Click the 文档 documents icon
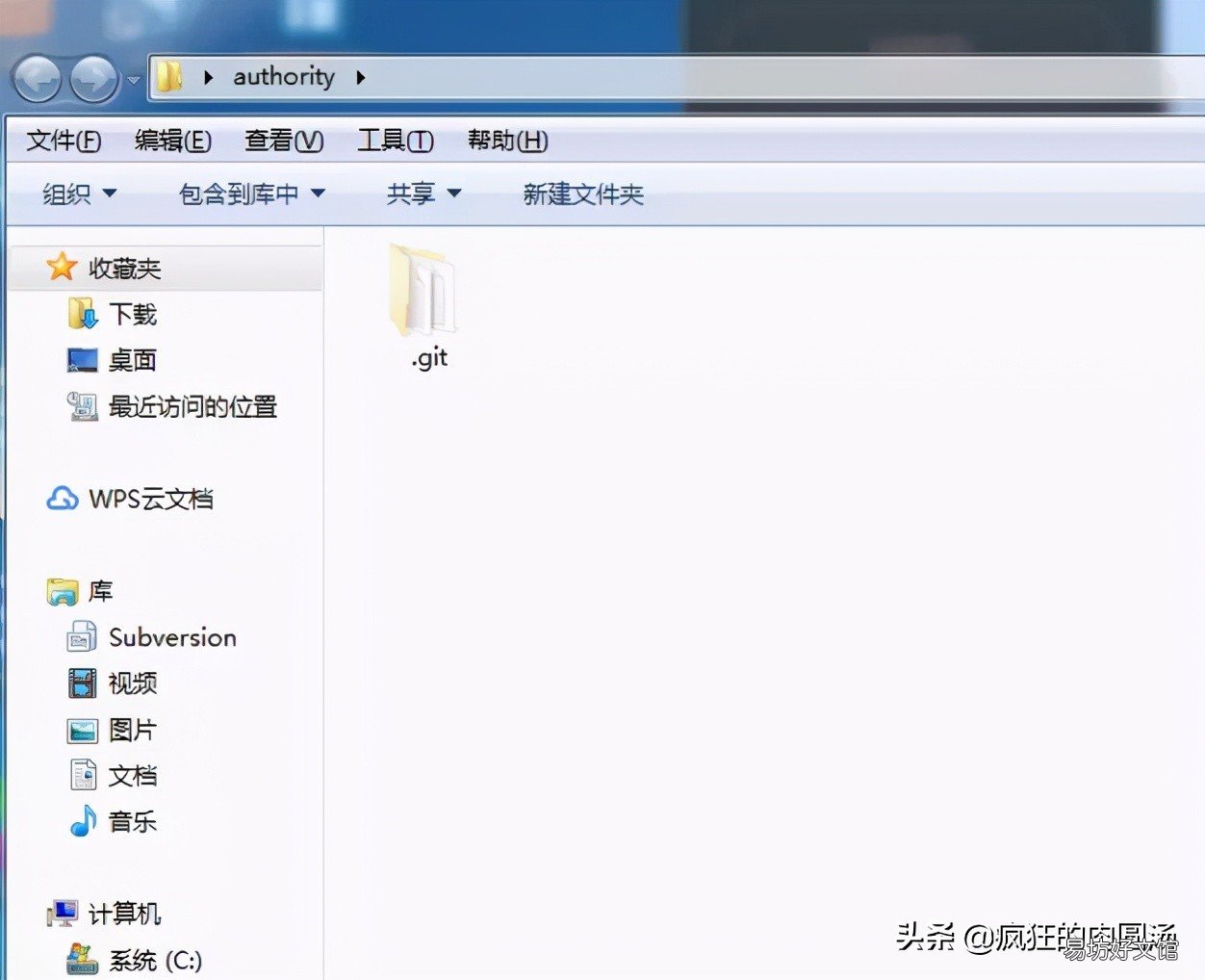 tap(84, 775)
